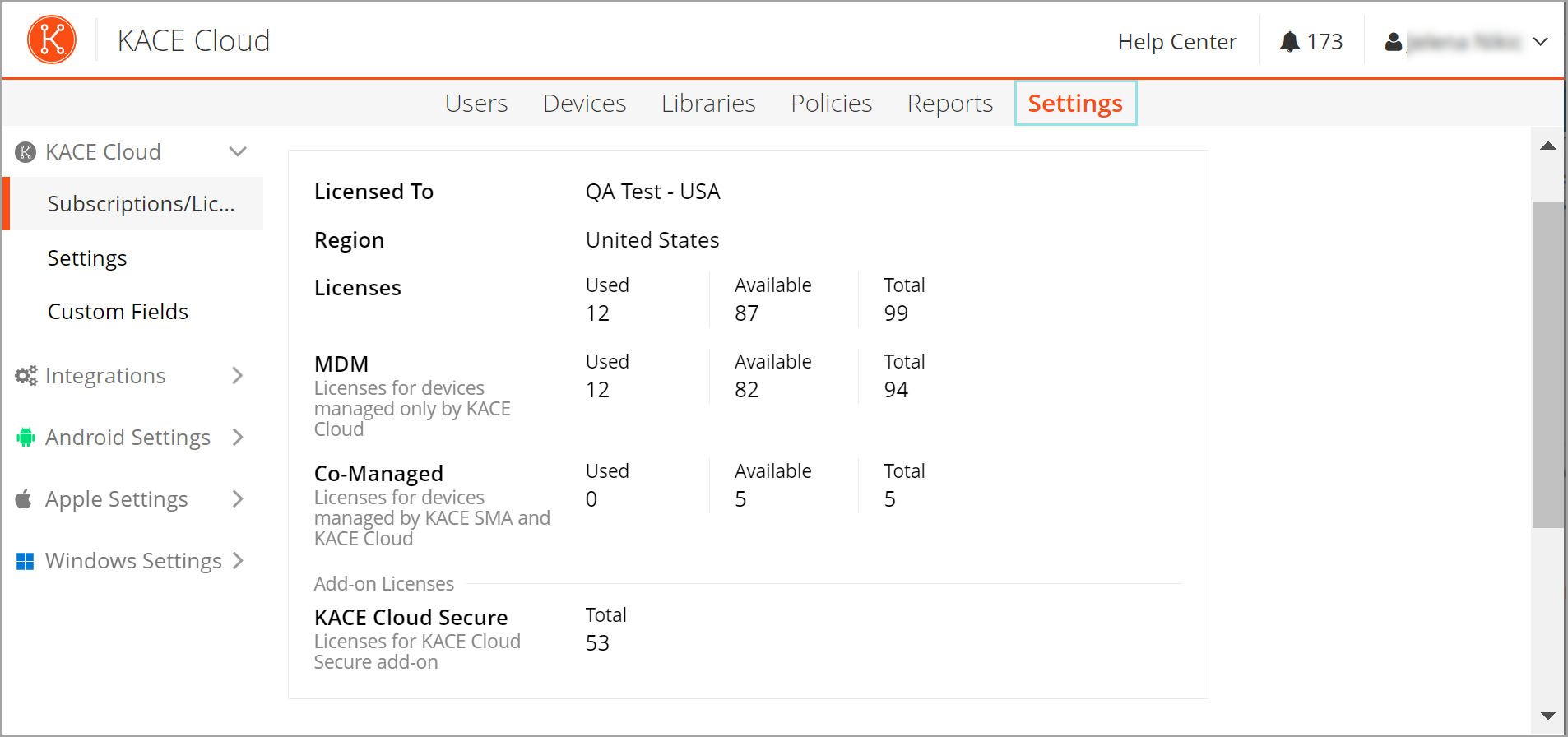Viewport: 1568px width, 737px height.
Task: Open the Help Center link
Action: [x=1176, y=42]
